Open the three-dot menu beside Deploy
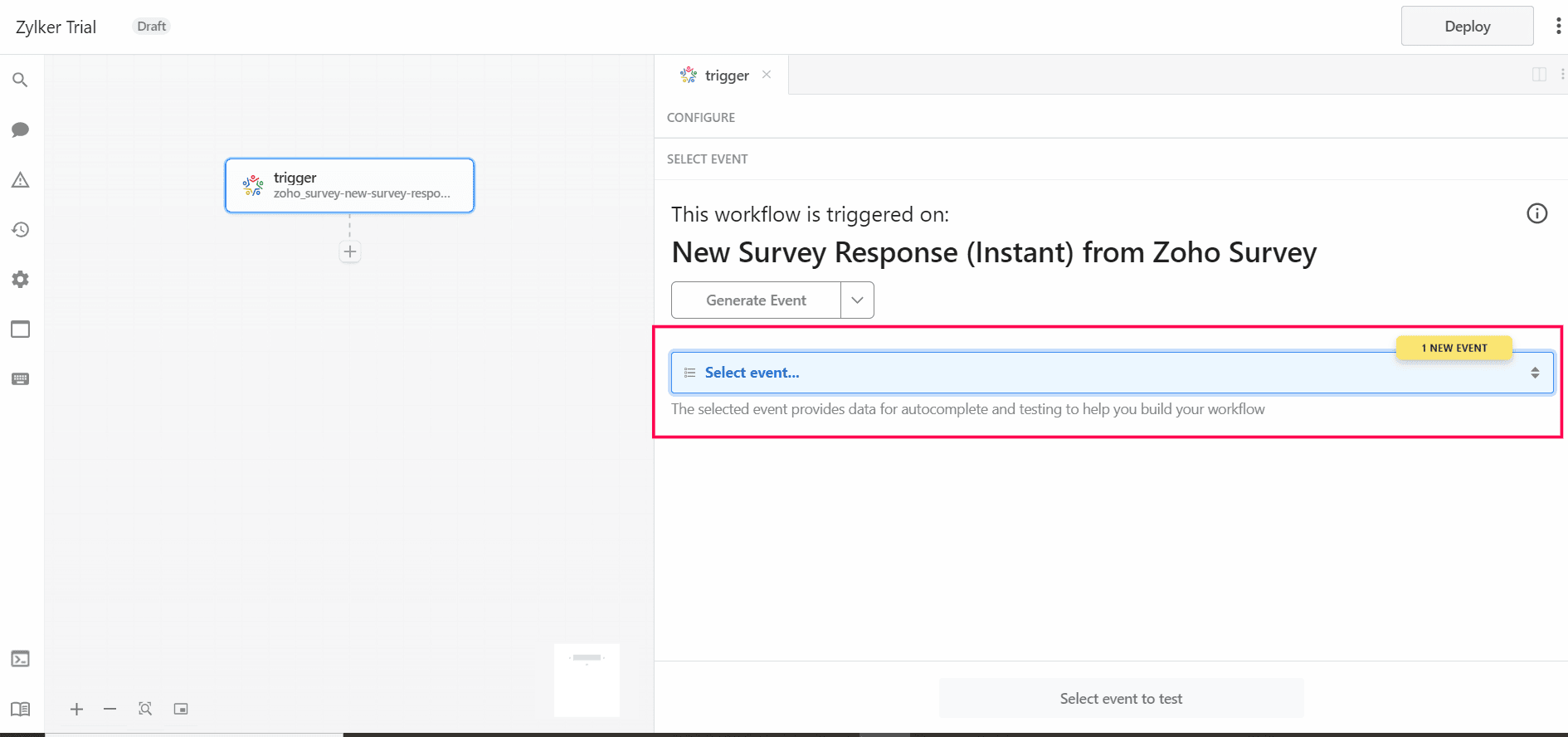Image resolution: width=1568 pixels, height=737 pixels. pos(1558,27)
